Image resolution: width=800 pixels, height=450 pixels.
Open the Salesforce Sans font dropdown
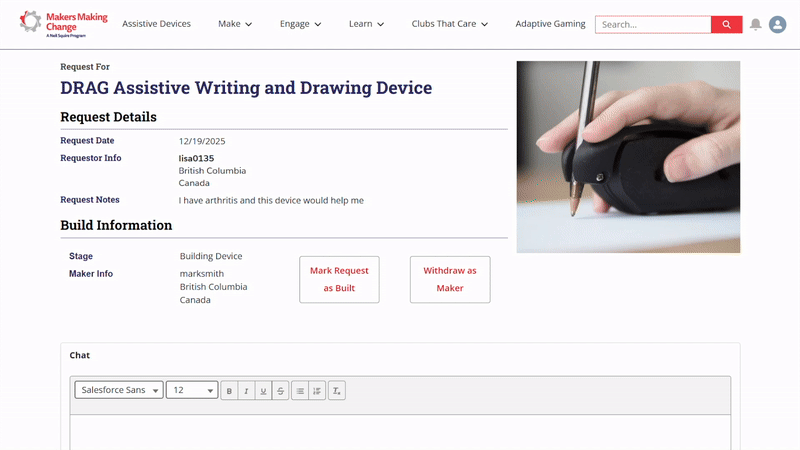[119, 390]
